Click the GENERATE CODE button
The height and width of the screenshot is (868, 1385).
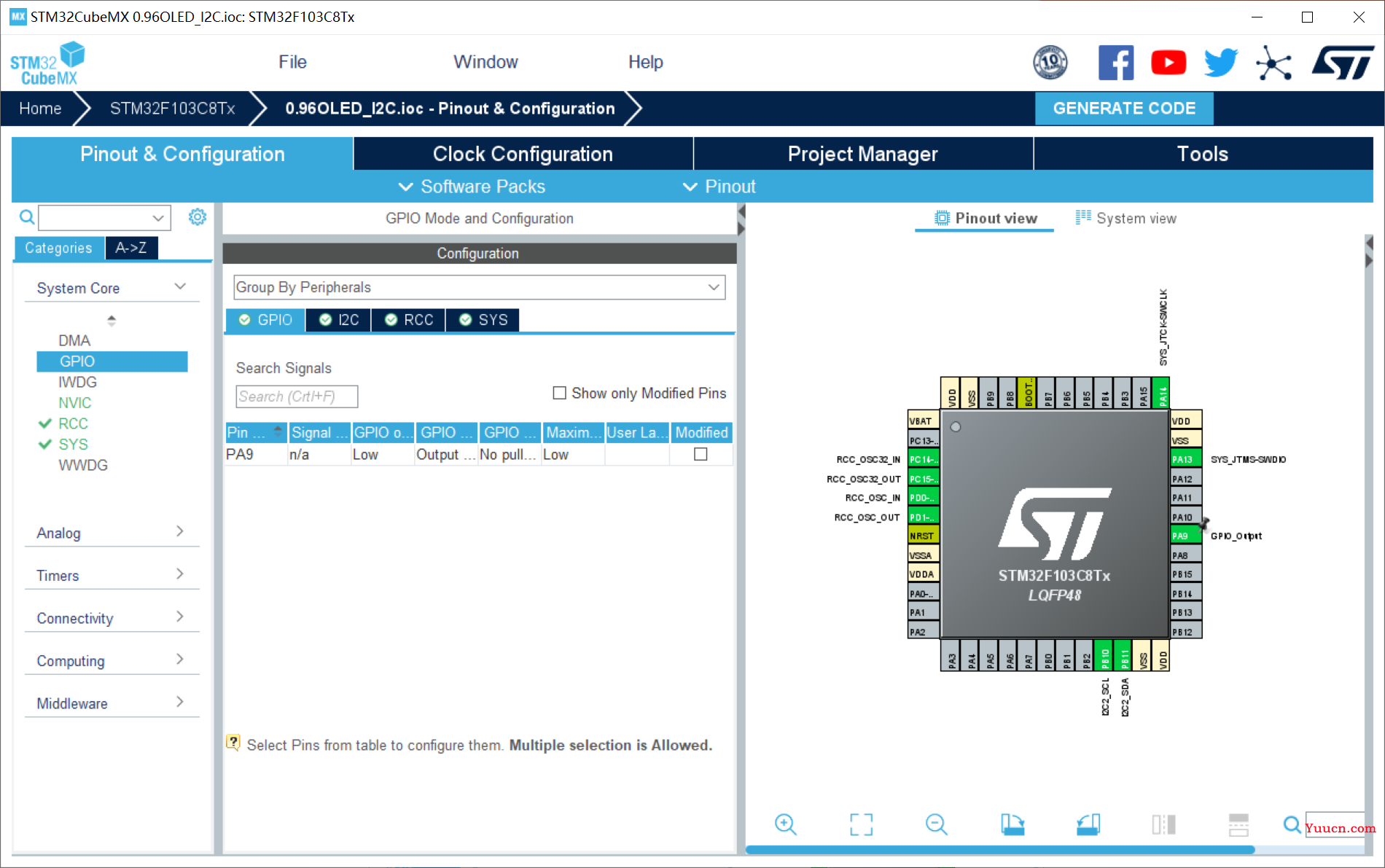tap(1124, 109)
